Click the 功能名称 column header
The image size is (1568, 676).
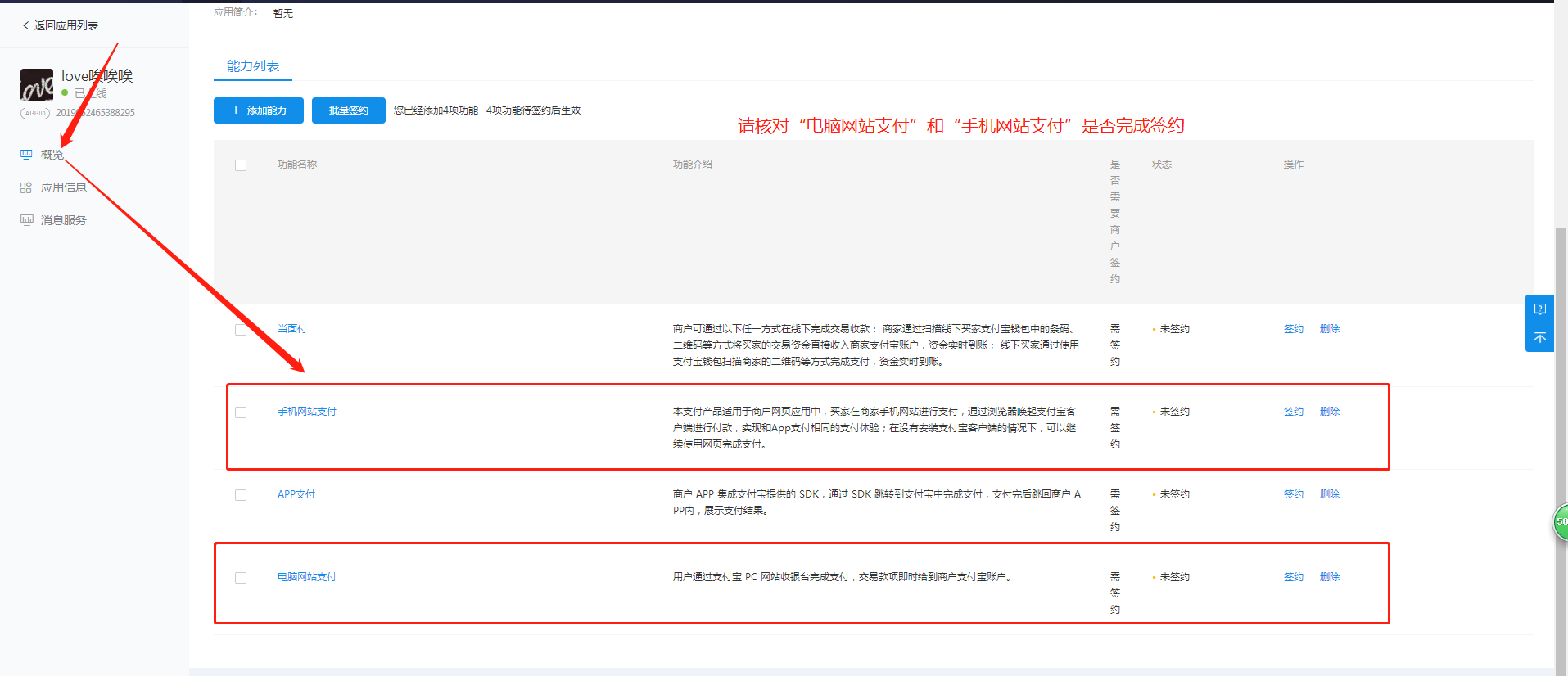(x=297, y=164)
